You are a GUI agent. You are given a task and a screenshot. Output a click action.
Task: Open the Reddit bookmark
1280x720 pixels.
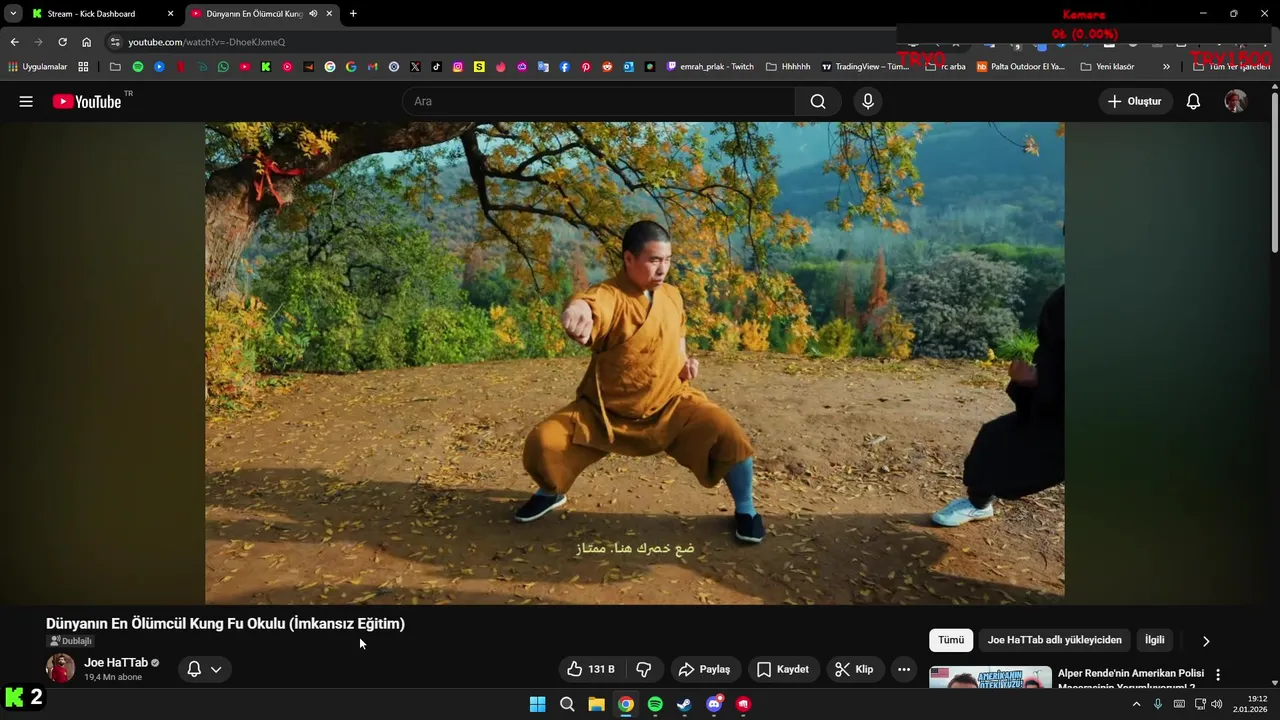(x=607, y=67)
